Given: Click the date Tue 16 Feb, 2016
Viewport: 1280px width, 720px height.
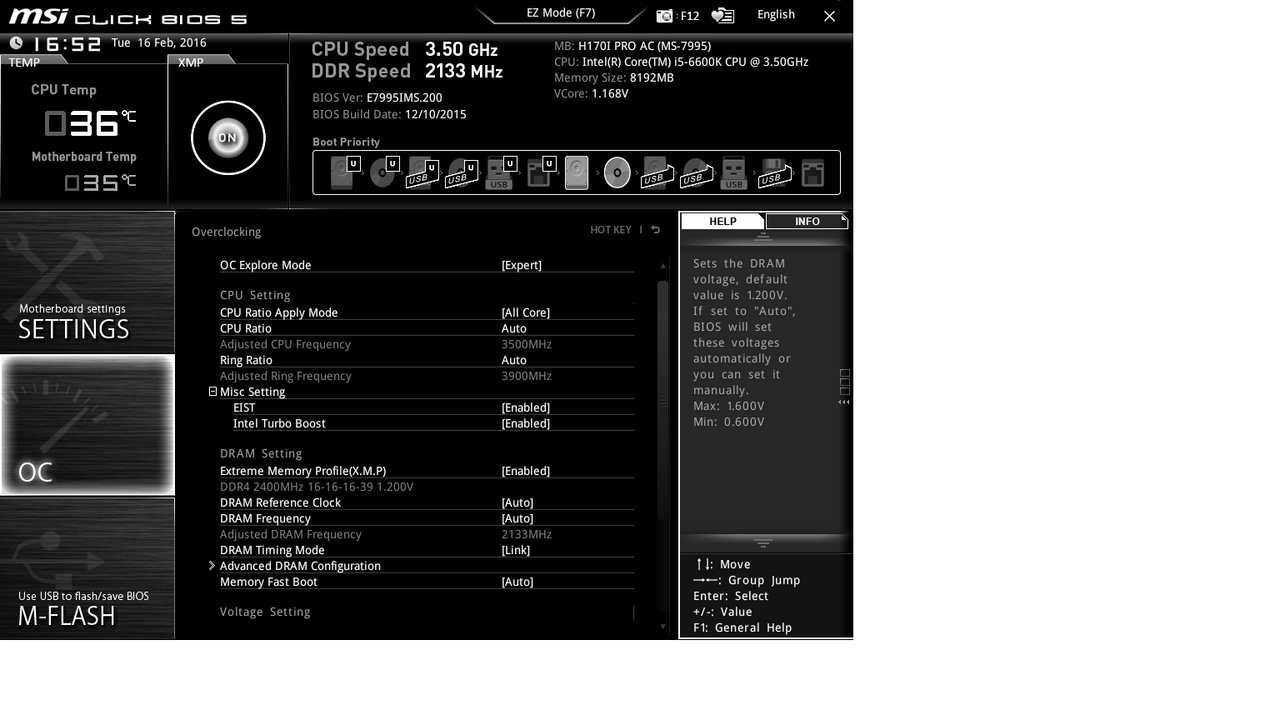Looking at the screenshot, I should pyautogui.click(x=159, y=43).
